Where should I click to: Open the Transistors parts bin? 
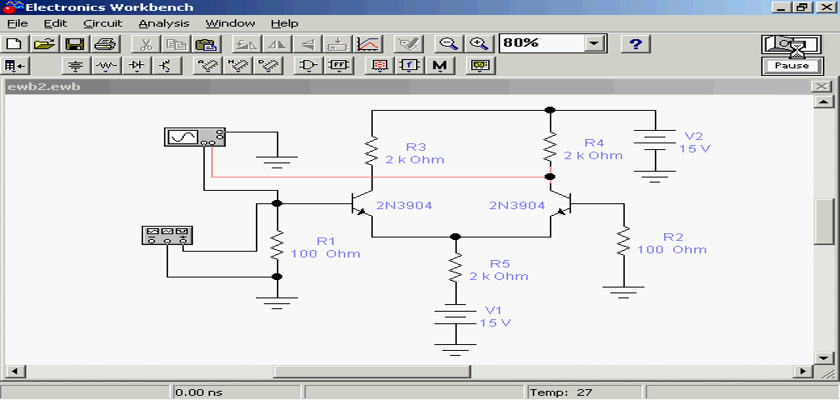[167, 66]
